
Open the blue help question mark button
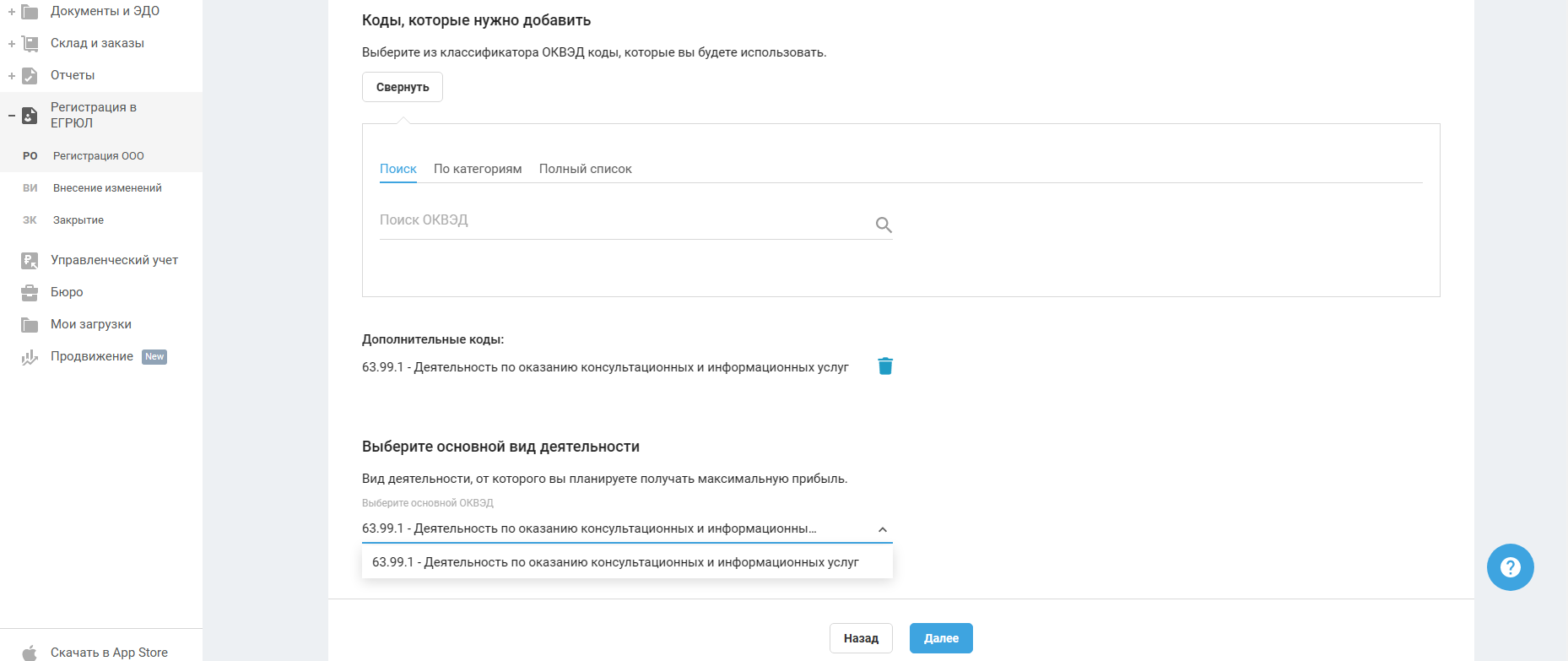[x=1510, y=567]
